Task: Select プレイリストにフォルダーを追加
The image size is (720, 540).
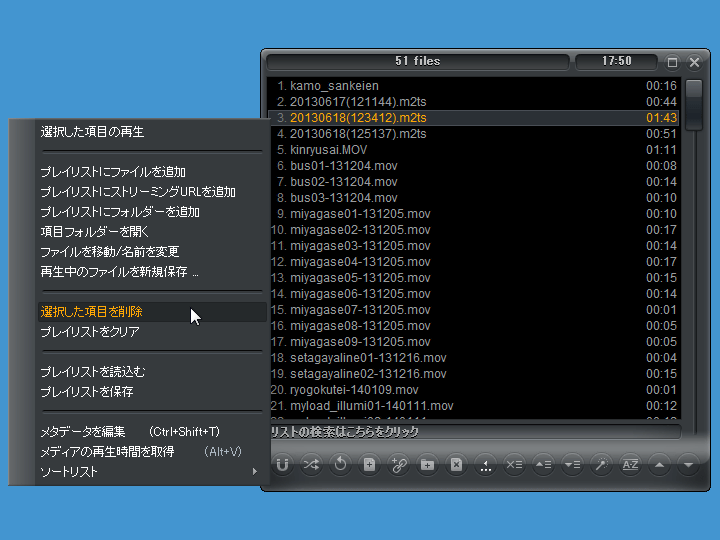Action: click(152, 212)
